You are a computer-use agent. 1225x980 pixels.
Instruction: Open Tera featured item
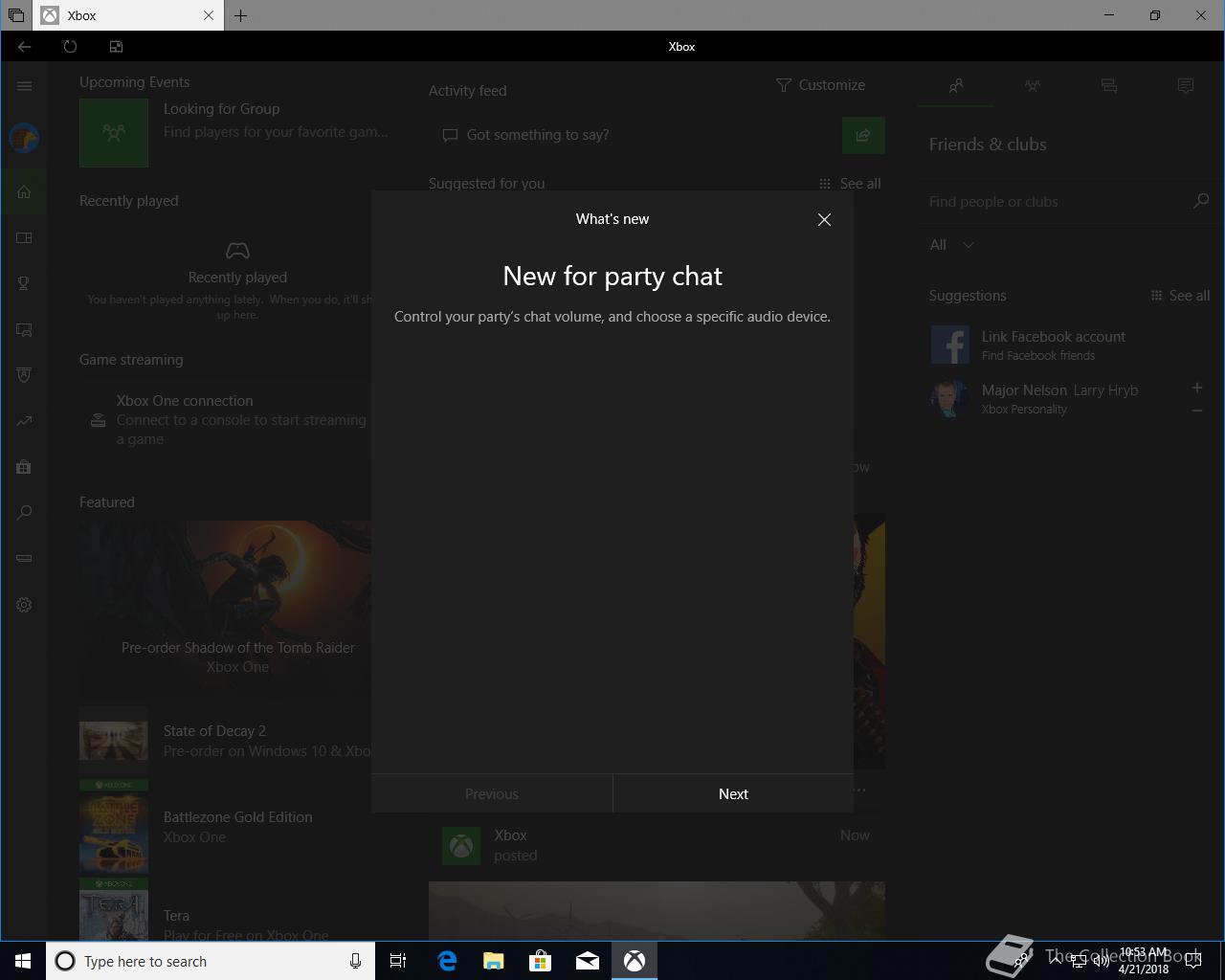[x=226, y=910]
